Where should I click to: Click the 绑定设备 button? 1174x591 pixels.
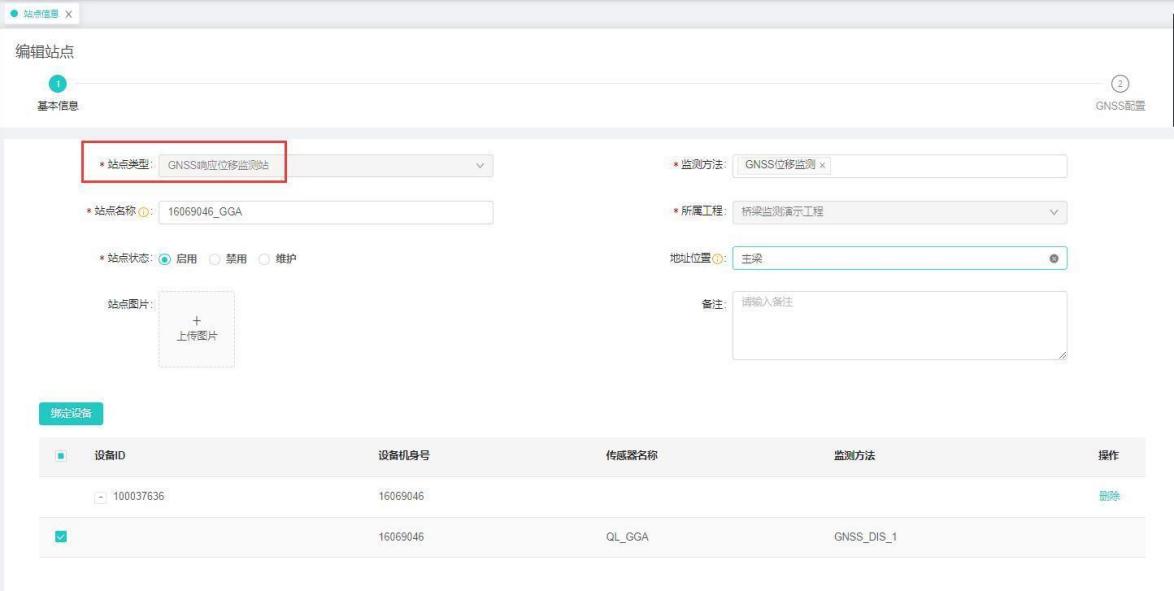click(x=71, y=413)
